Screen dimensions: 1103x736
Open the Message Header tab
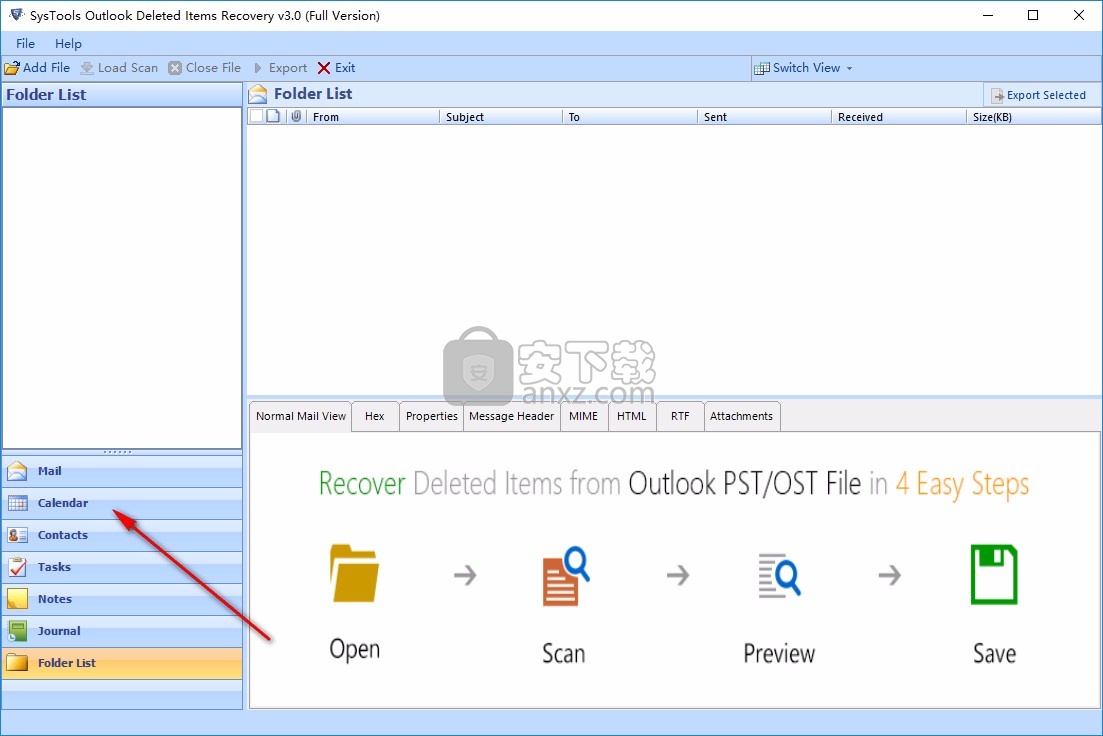click(511, 416)
